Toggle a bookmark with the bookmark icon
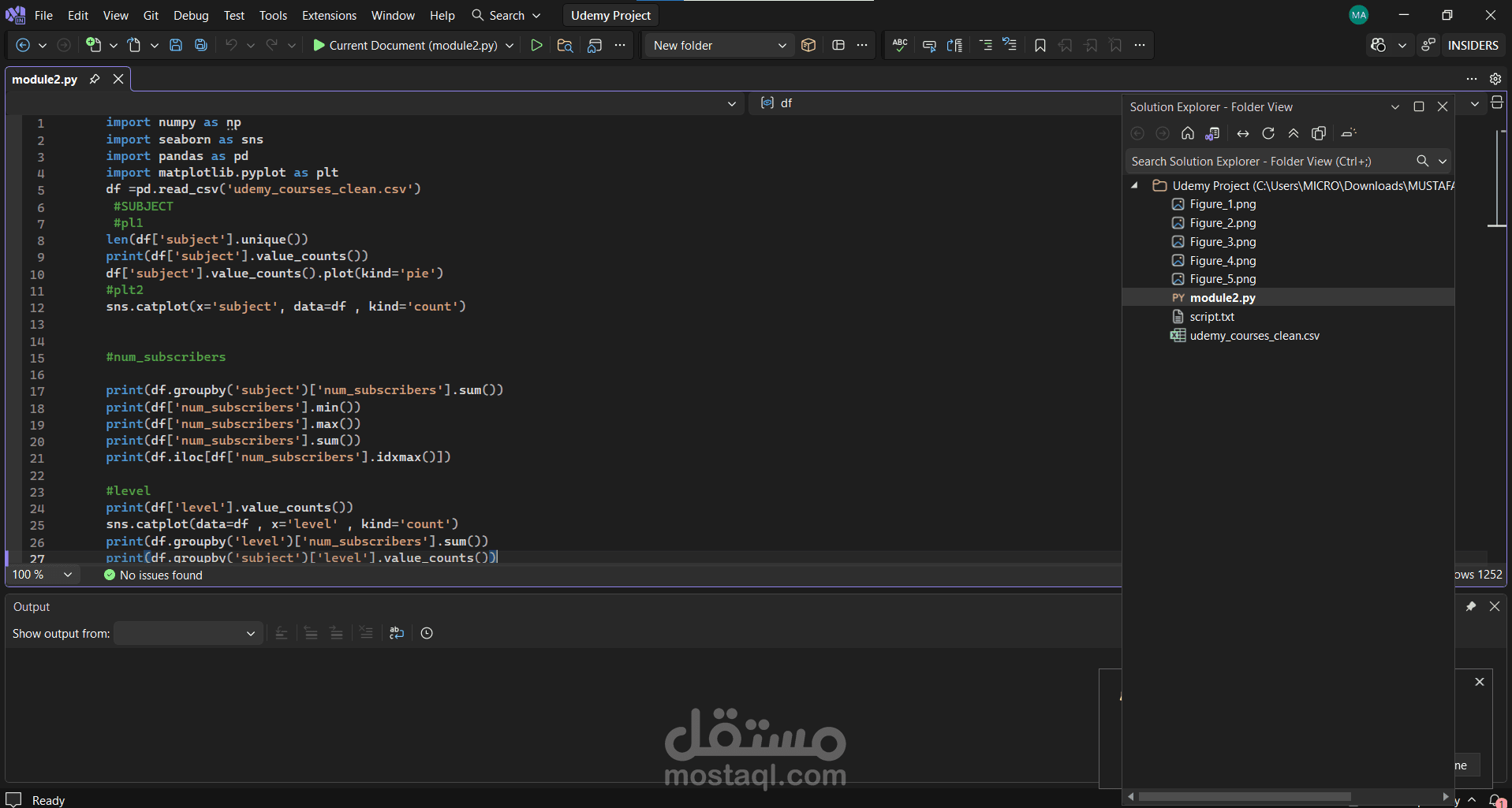Viewport: 1512px width, 808px height. coord(1040,46)
